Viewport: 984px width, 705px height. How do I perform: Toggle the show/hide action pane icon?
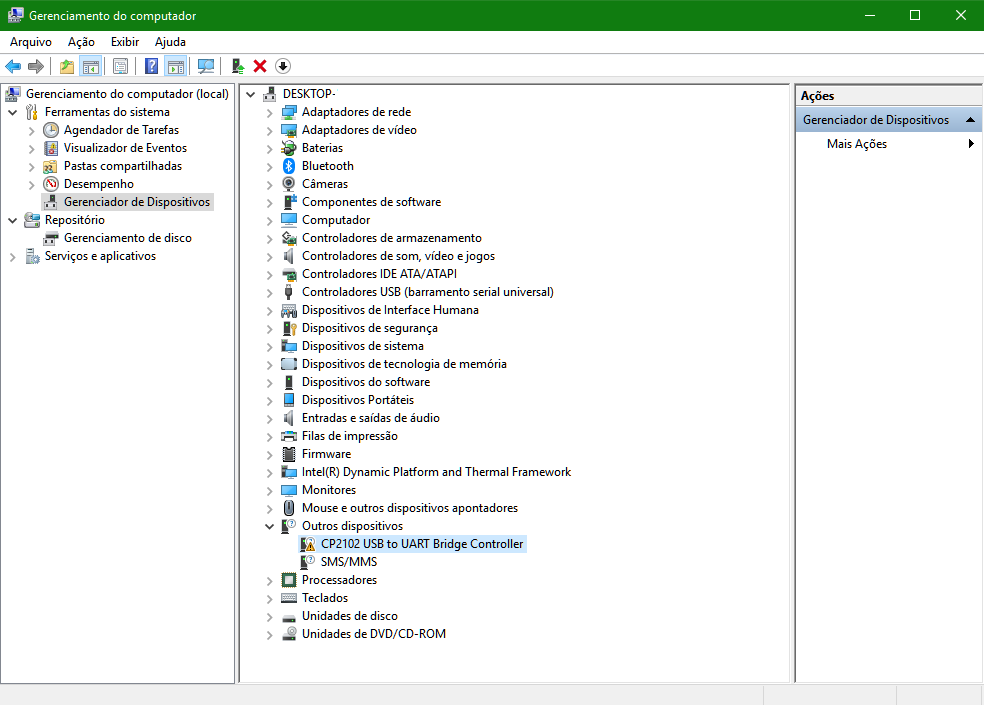coord(176,66)
